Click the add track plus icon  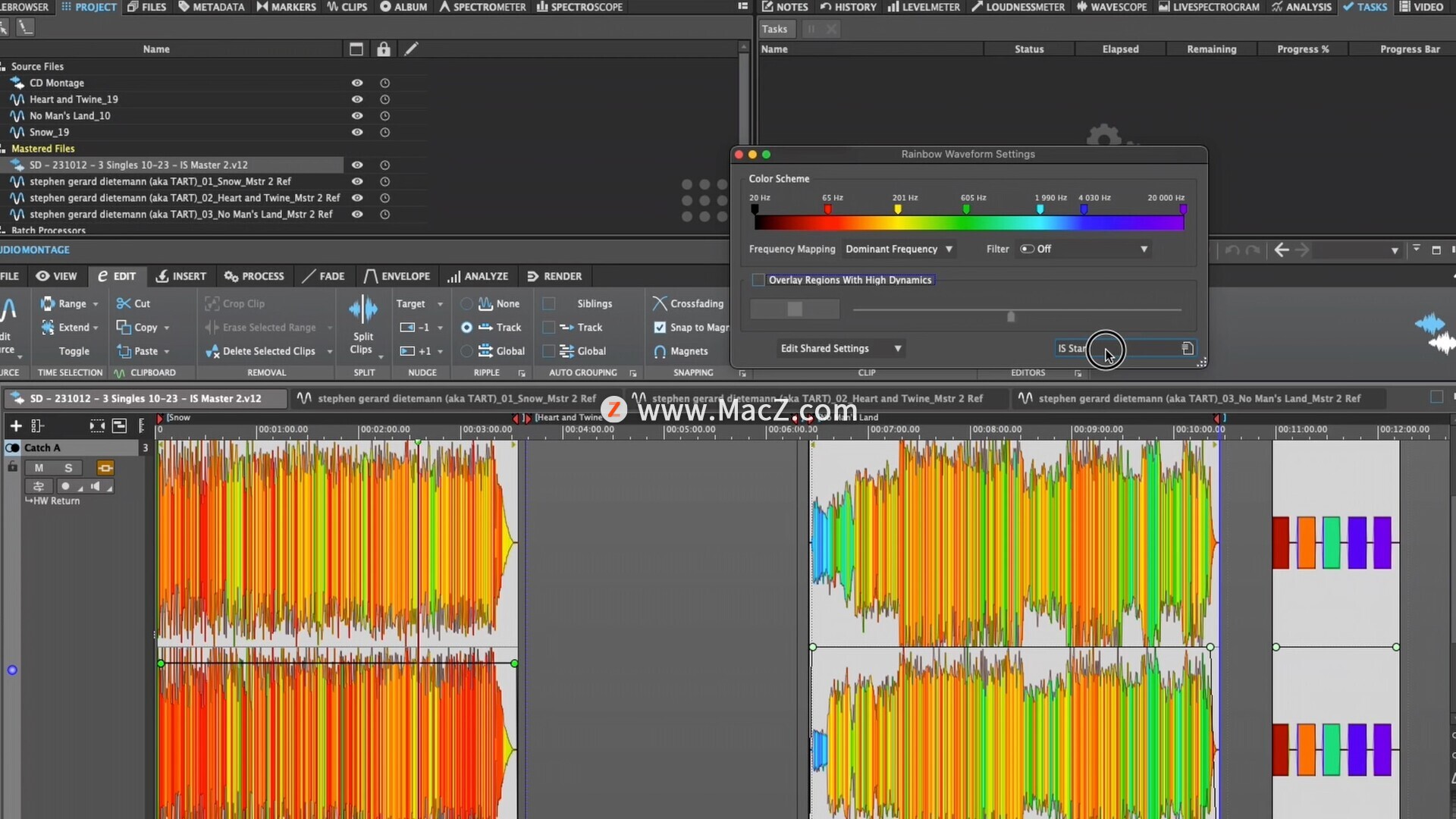click(x=15, y=425)
